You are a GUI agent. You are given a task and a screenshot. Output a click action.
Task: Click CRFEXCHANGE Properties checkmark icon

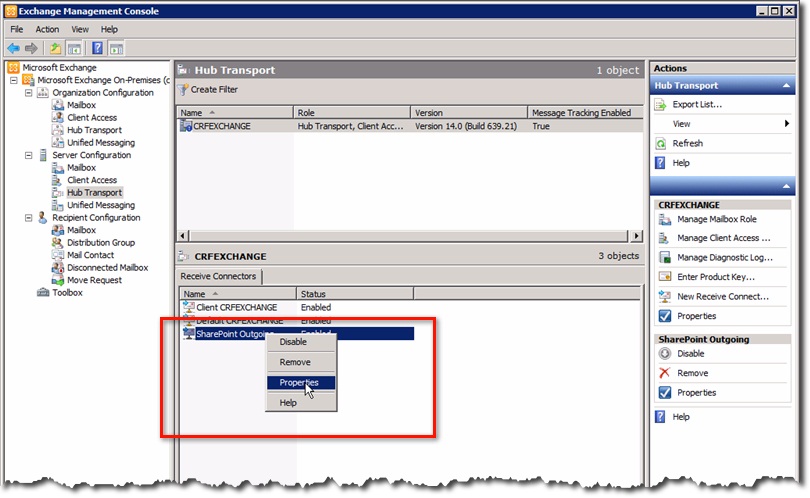(x=665, y=316)
